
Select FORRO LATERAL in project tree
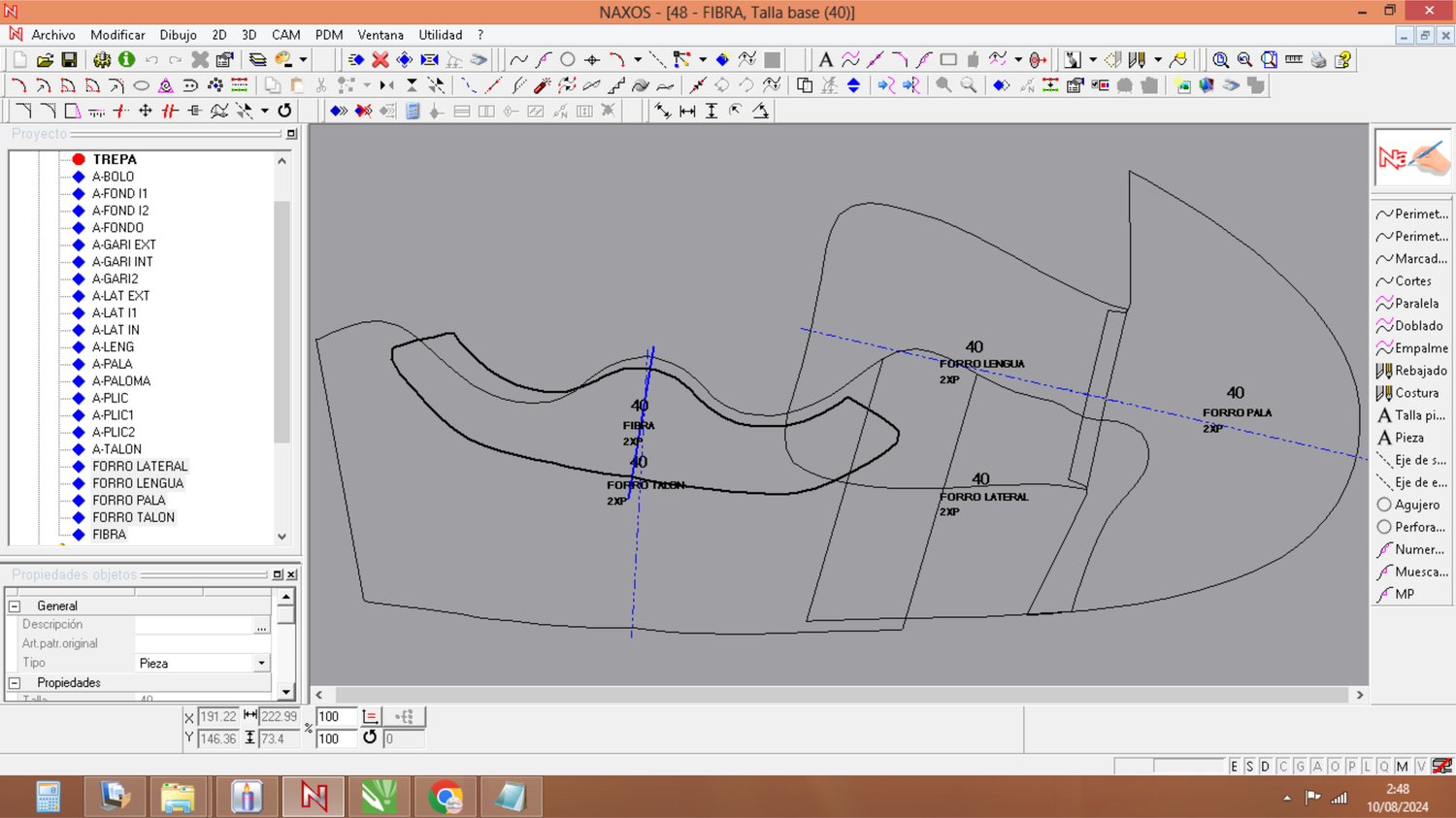tap(140, 467)
